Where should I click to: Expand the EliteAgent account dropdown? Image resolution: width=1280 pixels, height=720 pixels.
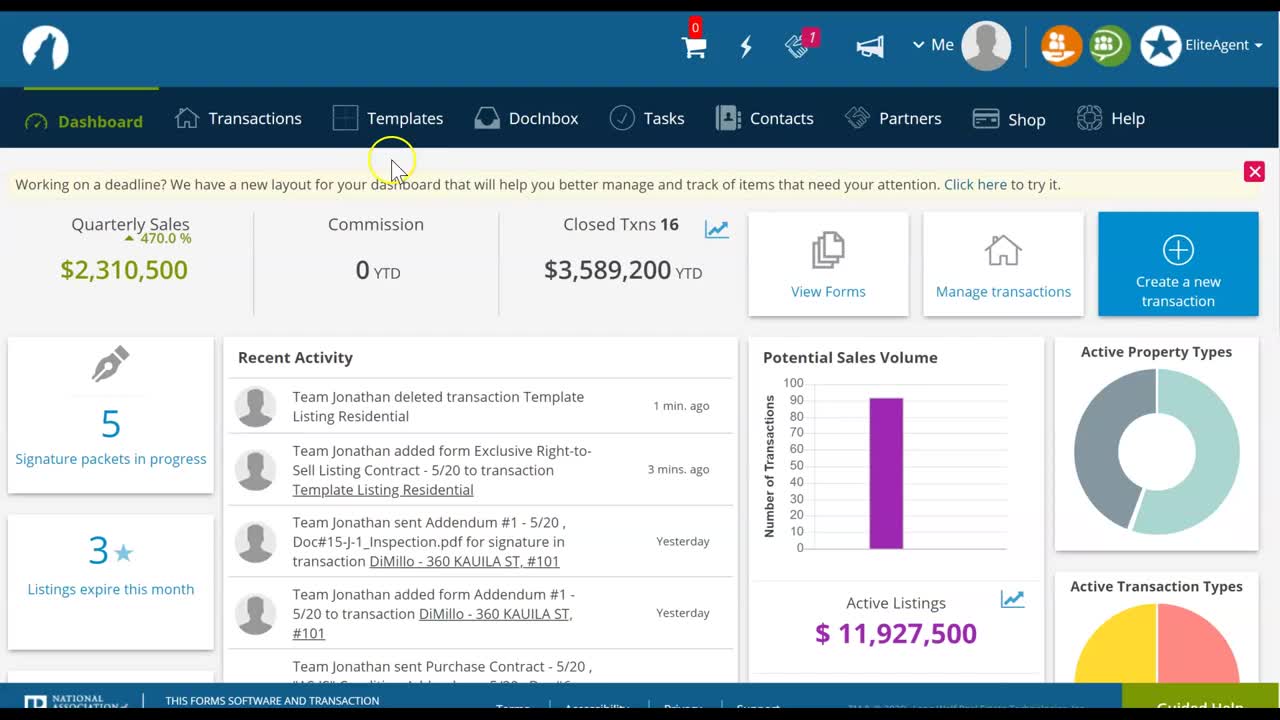1224,45
